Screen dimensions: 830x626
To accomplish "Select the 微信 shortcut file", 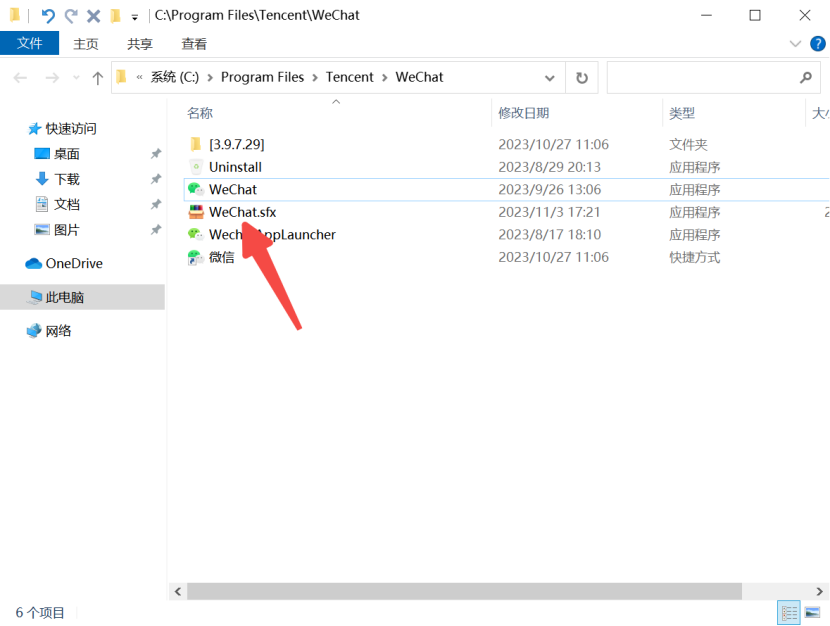I will click(x=222, y=257).
